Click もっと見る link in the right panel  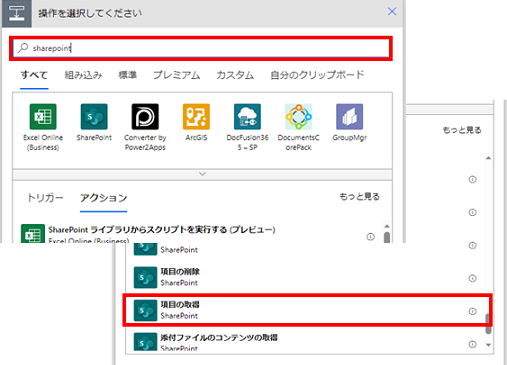coord(462,130)
